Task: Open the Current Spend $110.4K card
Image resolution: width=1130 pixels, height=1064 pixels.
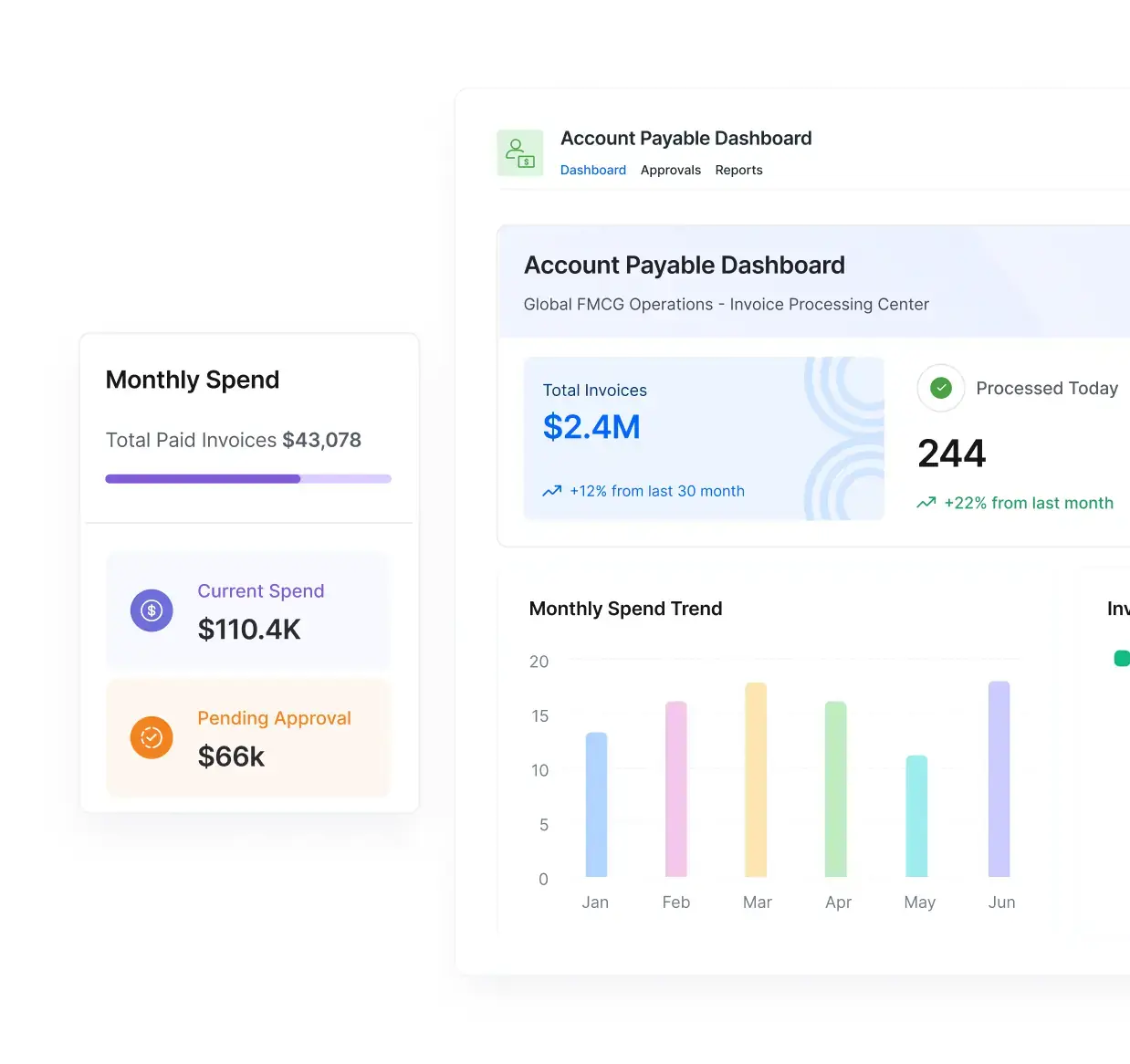Action: click(248, 610)
